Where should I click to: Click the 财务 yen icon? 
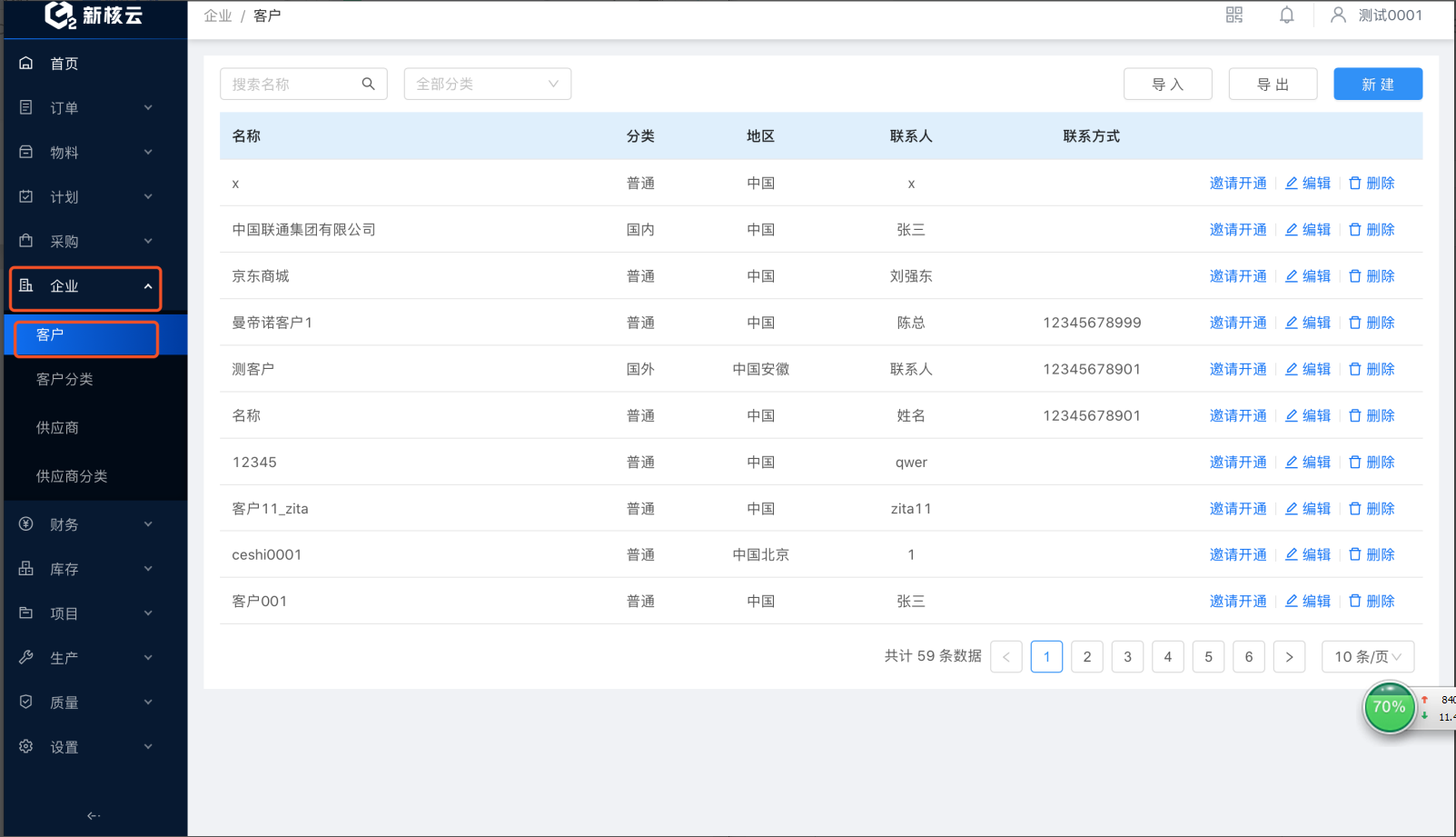[26, 523]
